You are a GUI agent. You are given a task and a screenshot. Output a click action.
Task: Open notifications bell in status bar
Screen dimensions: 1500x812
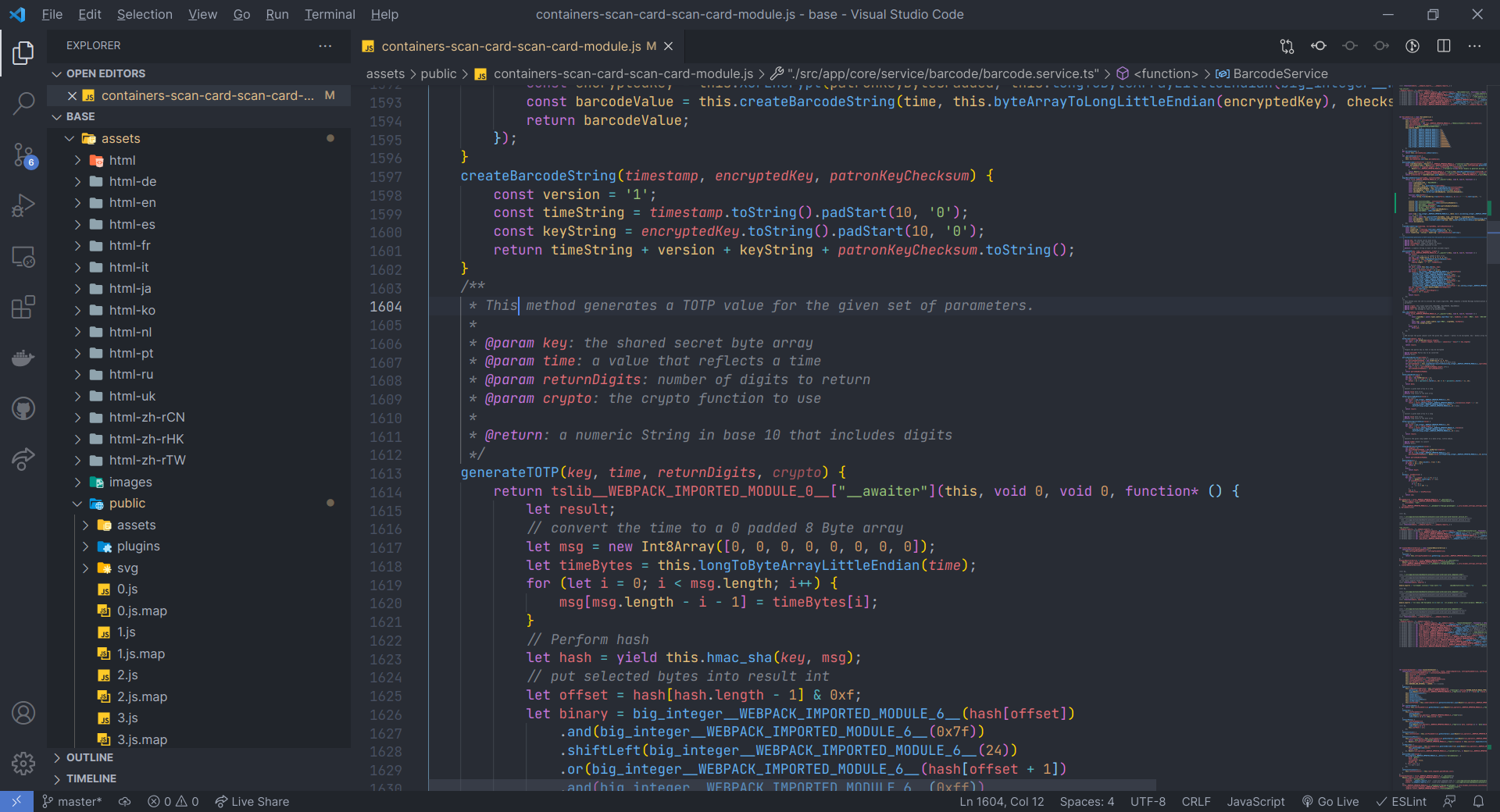pos(1479,802)
